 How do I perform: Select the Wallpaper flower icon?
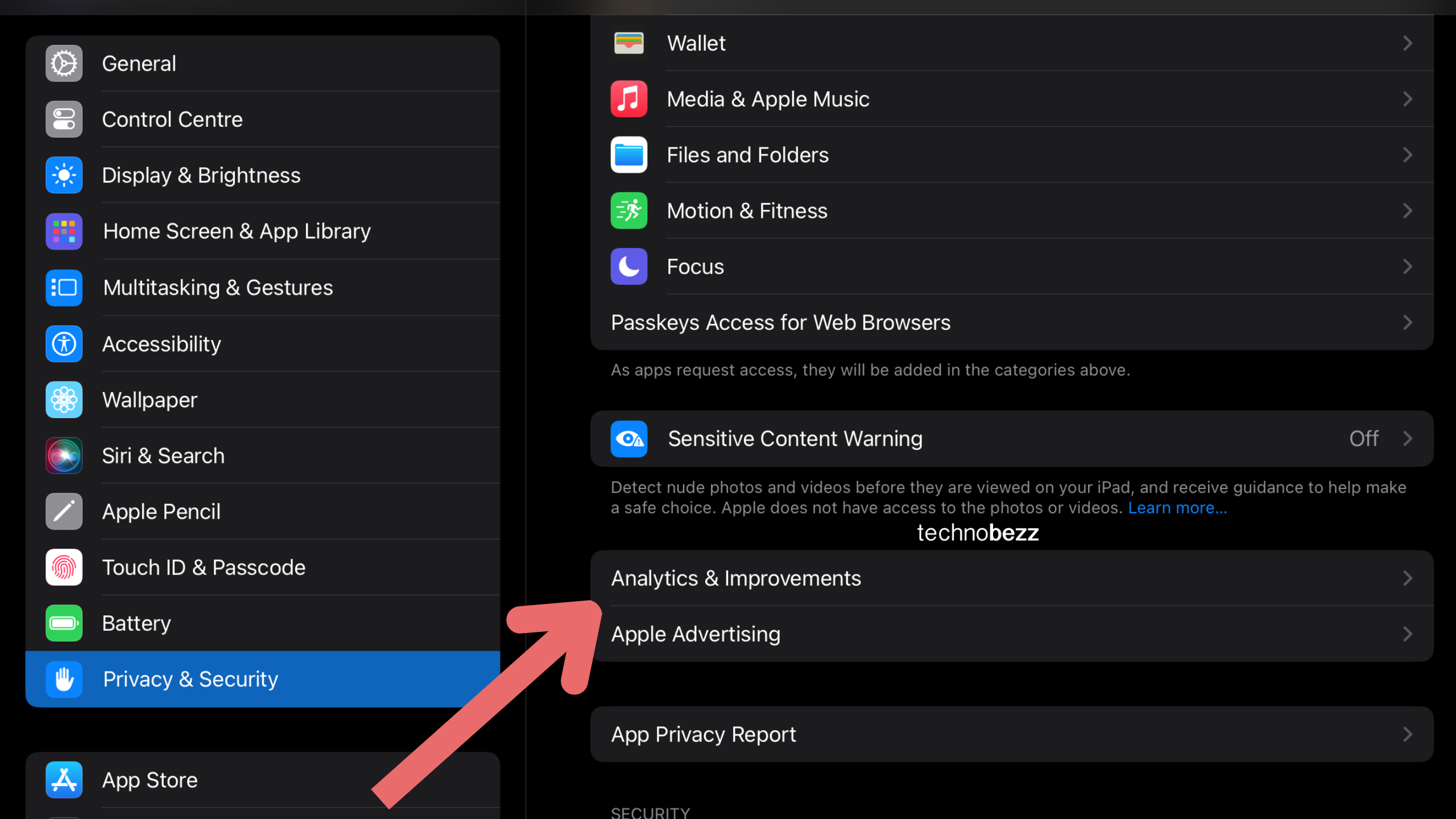64,400
